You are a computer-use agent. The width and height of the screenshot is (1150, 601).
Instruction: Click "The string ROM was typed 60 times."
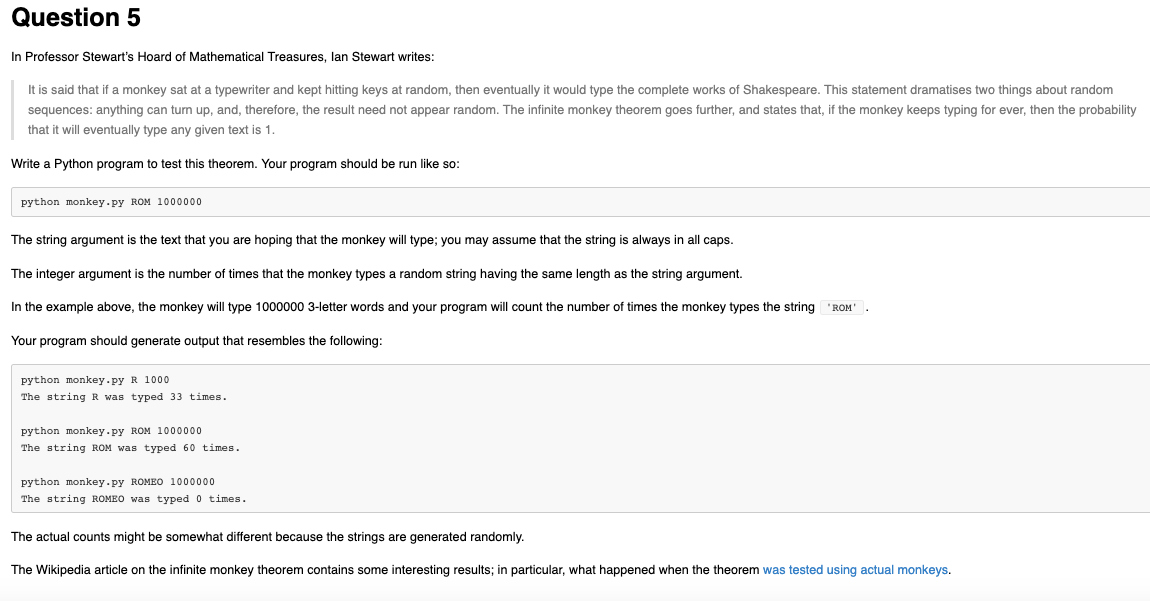130,448
